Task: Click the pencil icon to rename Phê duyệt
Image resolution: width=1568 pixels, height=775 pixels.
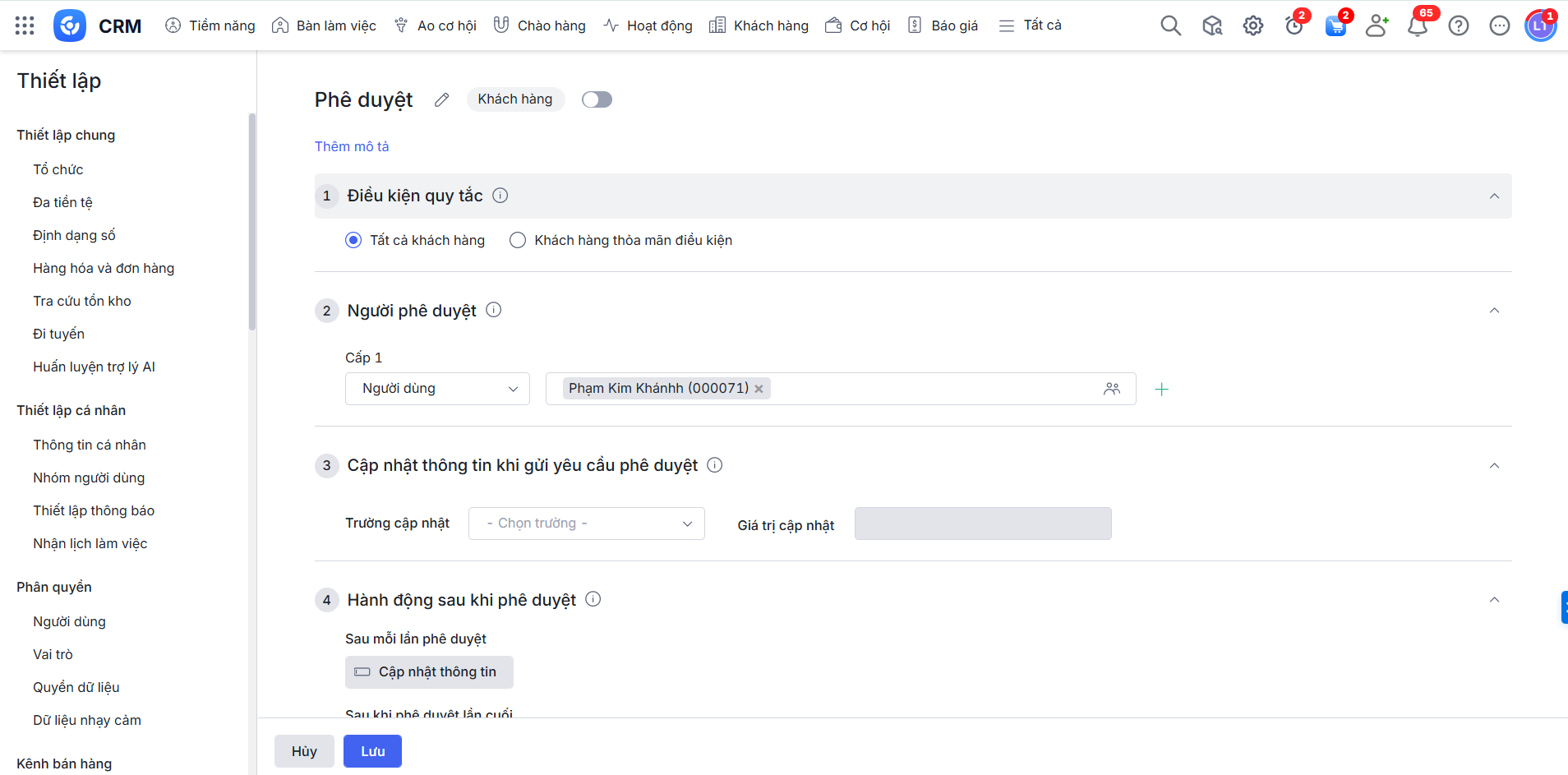Action: 441,99
